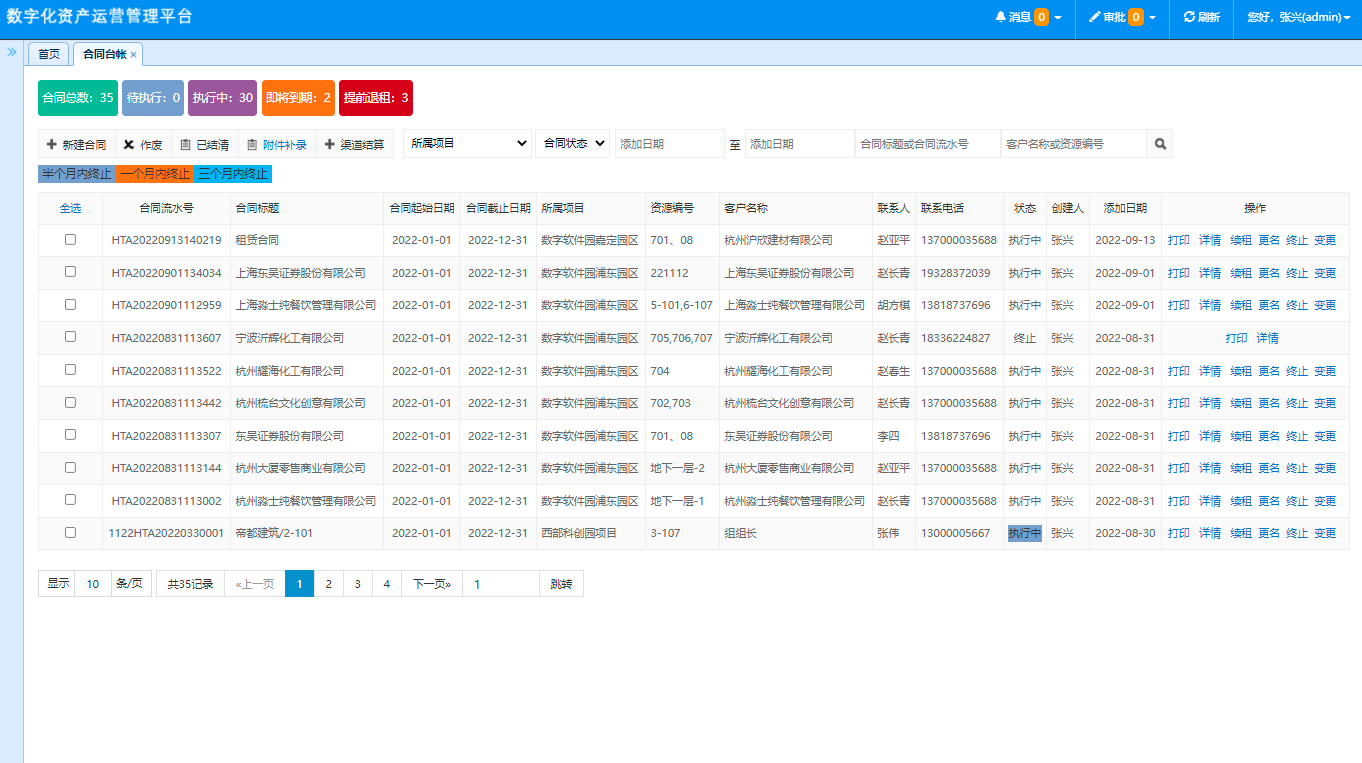
Task: Open the 所属项目 dropdown
Action: click(467, 144)
